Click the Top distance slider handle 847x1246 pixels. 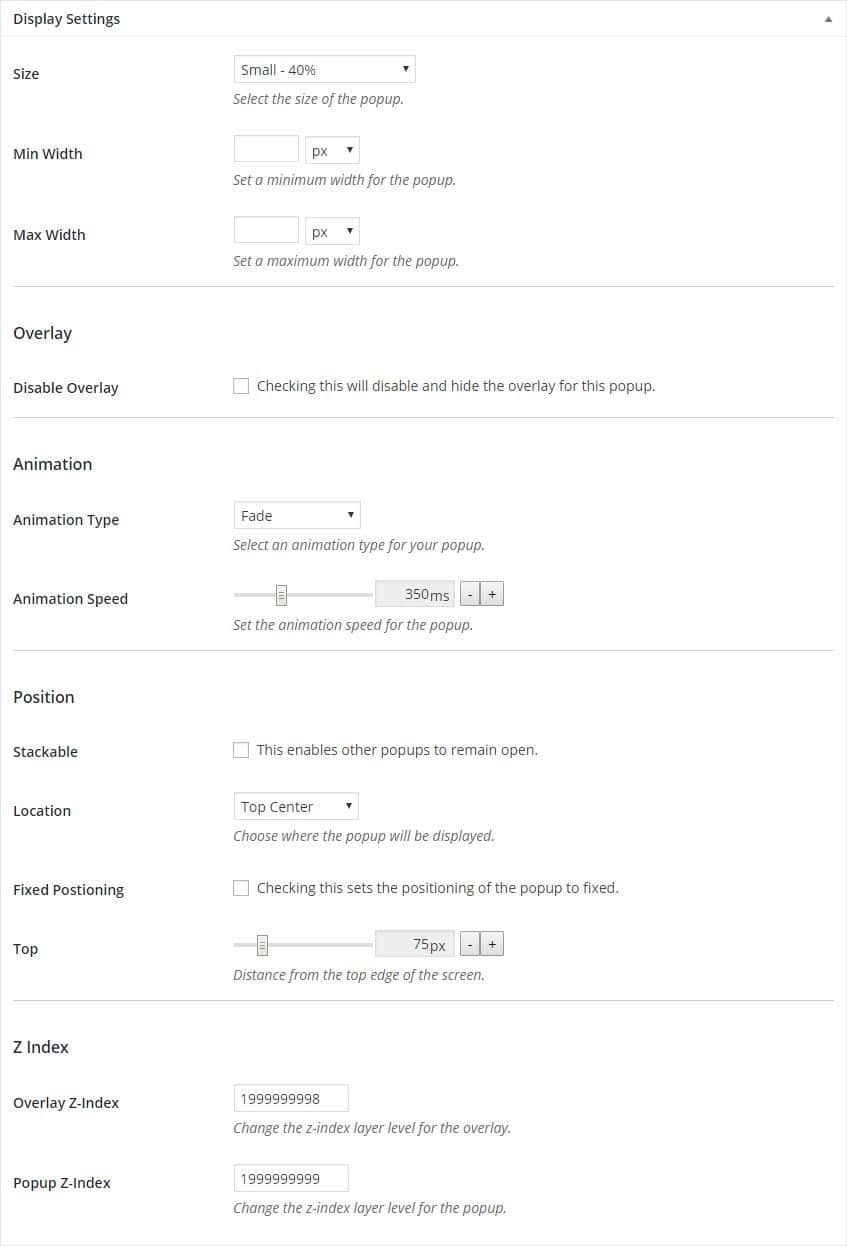click(x=263, y=943)
